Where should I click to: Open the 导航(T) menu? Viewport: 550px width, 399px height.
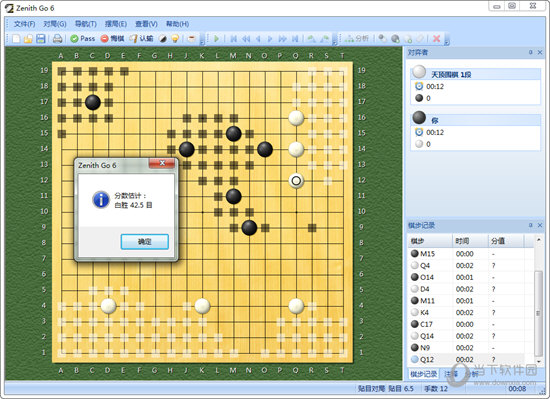(86, 24)
